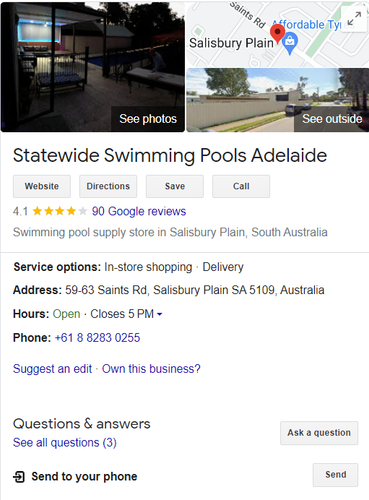Click the blue shopping bag marker on the map
The width and height of the screenshot is (369, 500).
290,43
